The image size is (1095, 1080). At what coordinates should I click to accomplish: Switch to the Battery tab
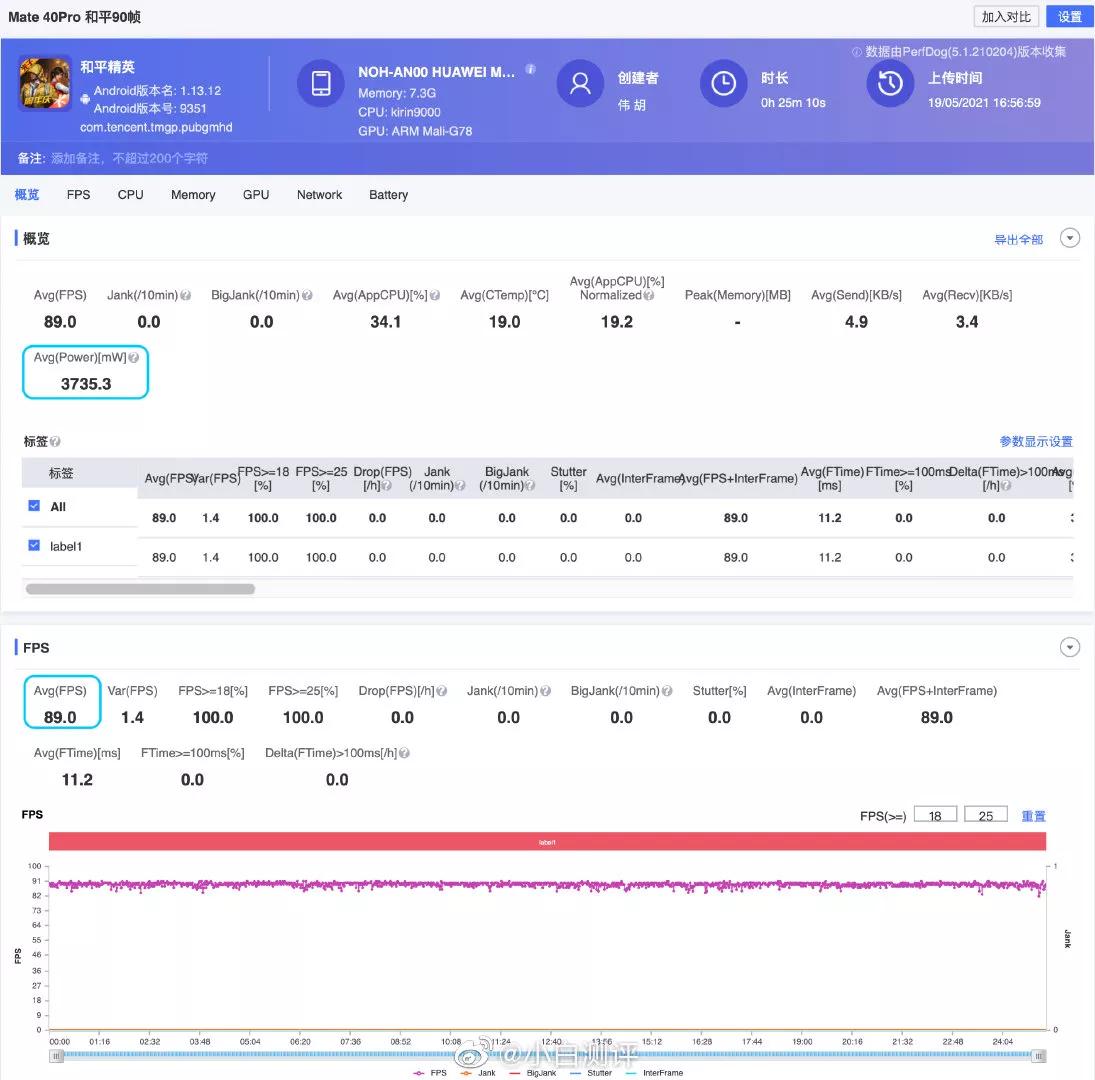click(x=388, y=195)
